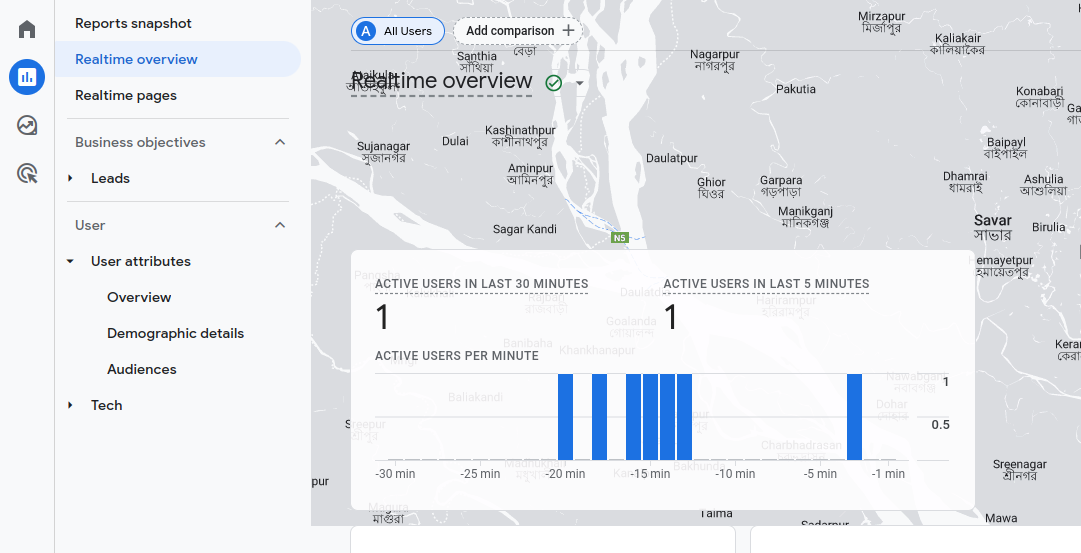Viewport: 1081px width, 553px height.
Task: Collapse the User attributes tree arrow
Action: (70, 261)
